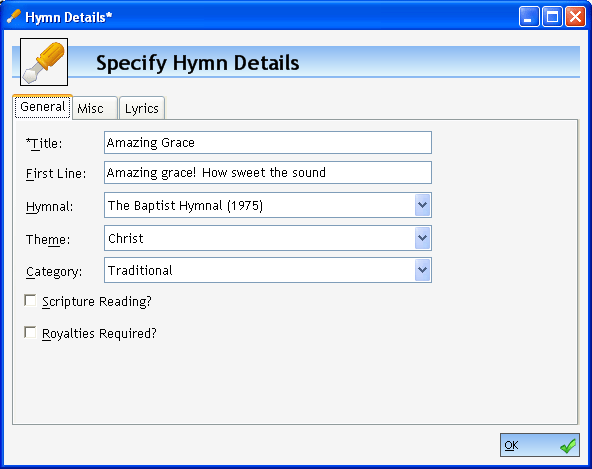The width and height of the screenshot is (592, 469).
Task: Click the small screwdriver icon in title bar
Action: click(x=14, y=17)
